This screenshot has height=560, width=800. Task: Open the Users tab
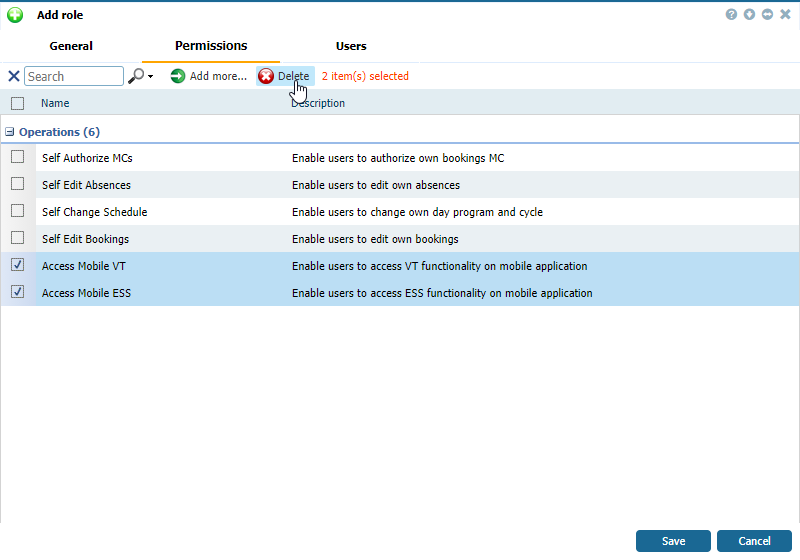(351, 46)
